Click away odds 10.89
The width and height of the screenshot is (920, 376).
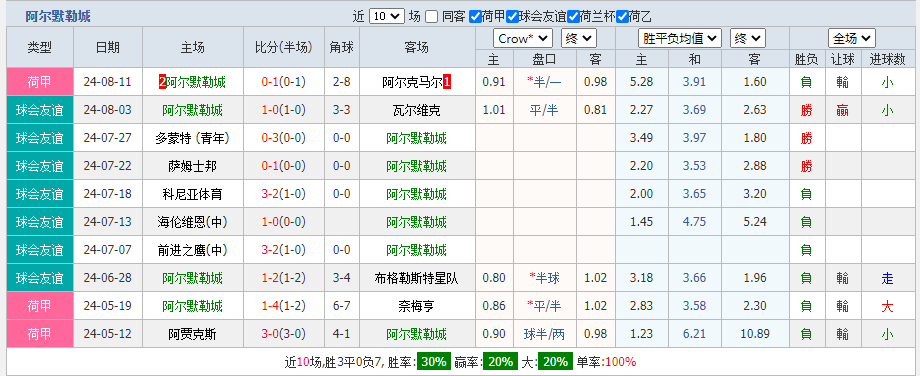tap(755, 334)
